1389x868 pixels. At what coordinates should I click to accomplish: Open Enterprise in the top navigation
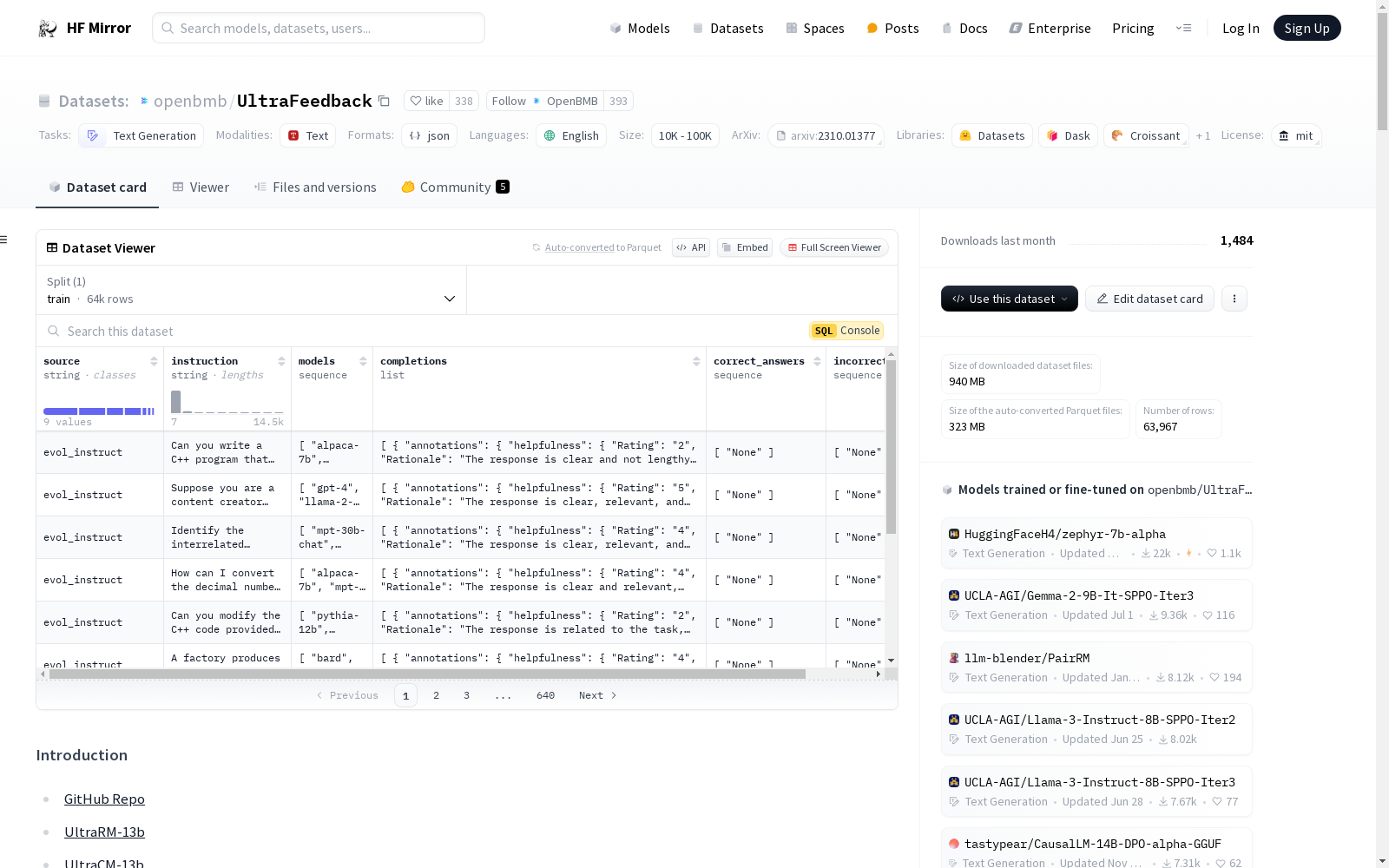1050,28
